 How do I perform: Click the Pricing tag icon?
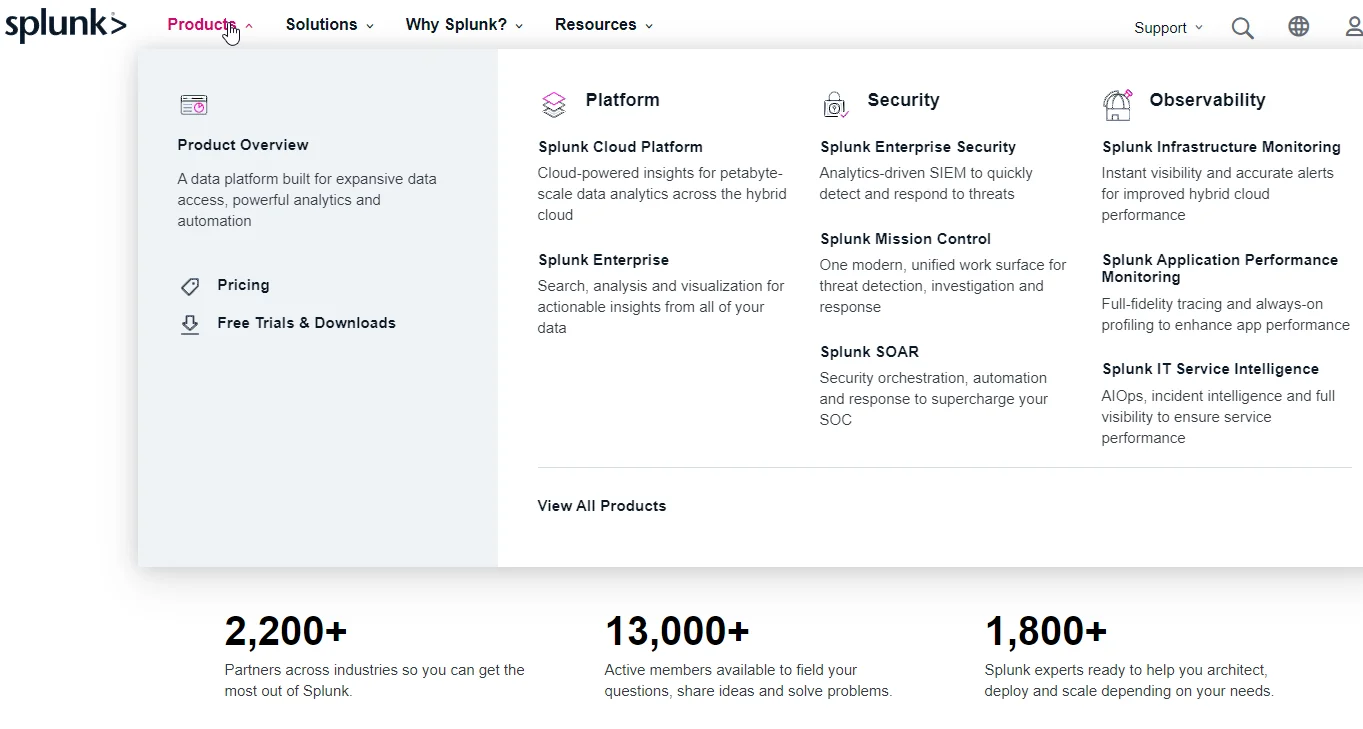point(190,287)
